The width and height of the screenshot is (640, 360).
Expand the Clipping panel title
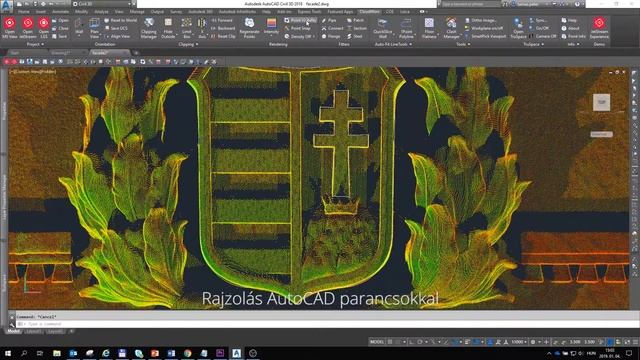188,44
